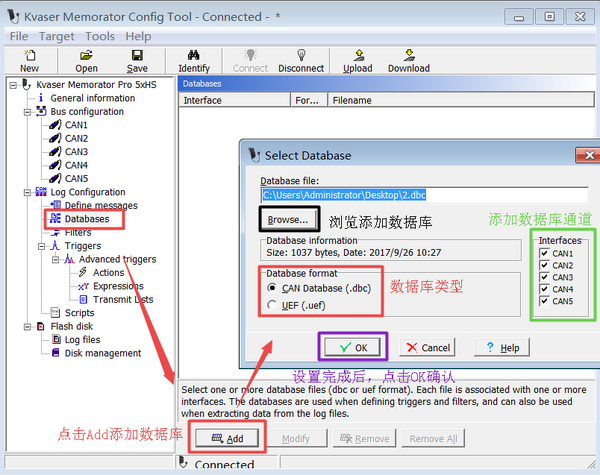
Task: Select the Log Configuration icon
Action: [41, 192]
